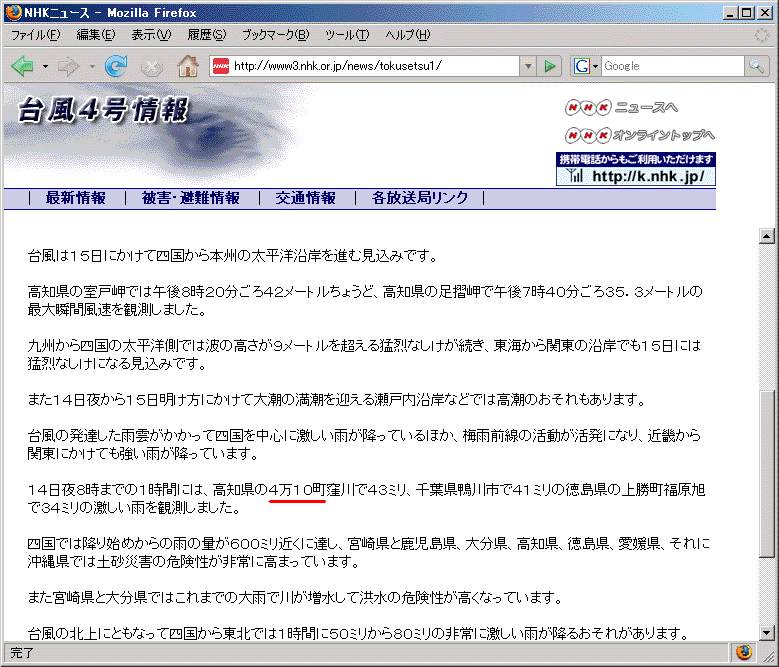Image resolution: width=779 pixels, height=667 pixels.
Task: Open the 履歴(S) menu
Action: pyautogui.click(x=207, y=35)
